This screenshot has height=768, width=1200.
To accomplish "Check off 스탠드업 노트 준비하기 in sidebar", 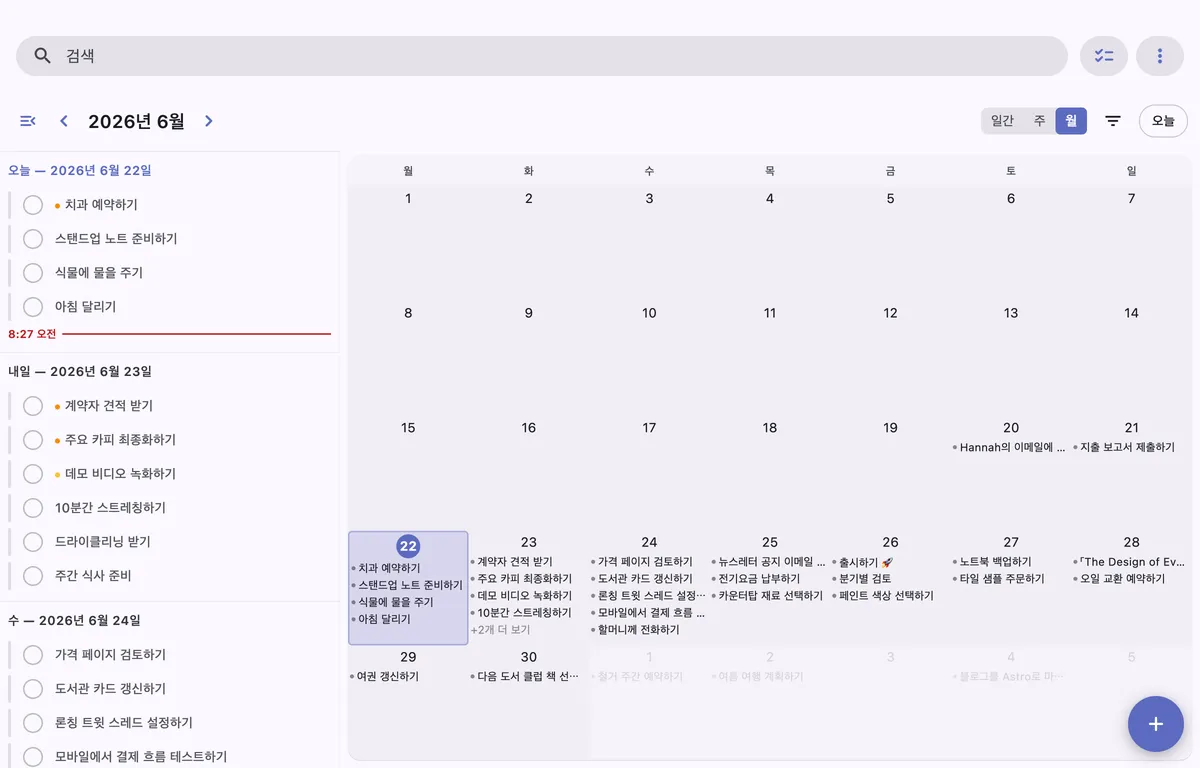I will tap(33, 239).
